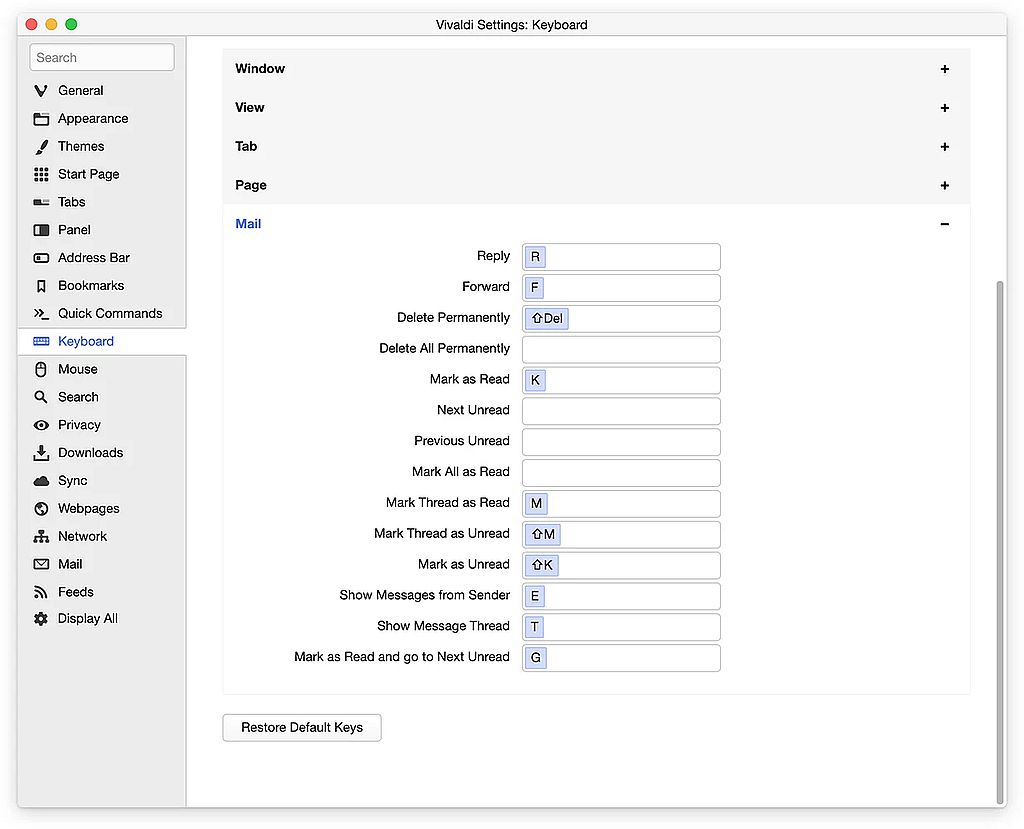This screenshot has width=1024, height=829.
Task: Click the Keyboard icon in sidebar
Action: tap(41, 342)
